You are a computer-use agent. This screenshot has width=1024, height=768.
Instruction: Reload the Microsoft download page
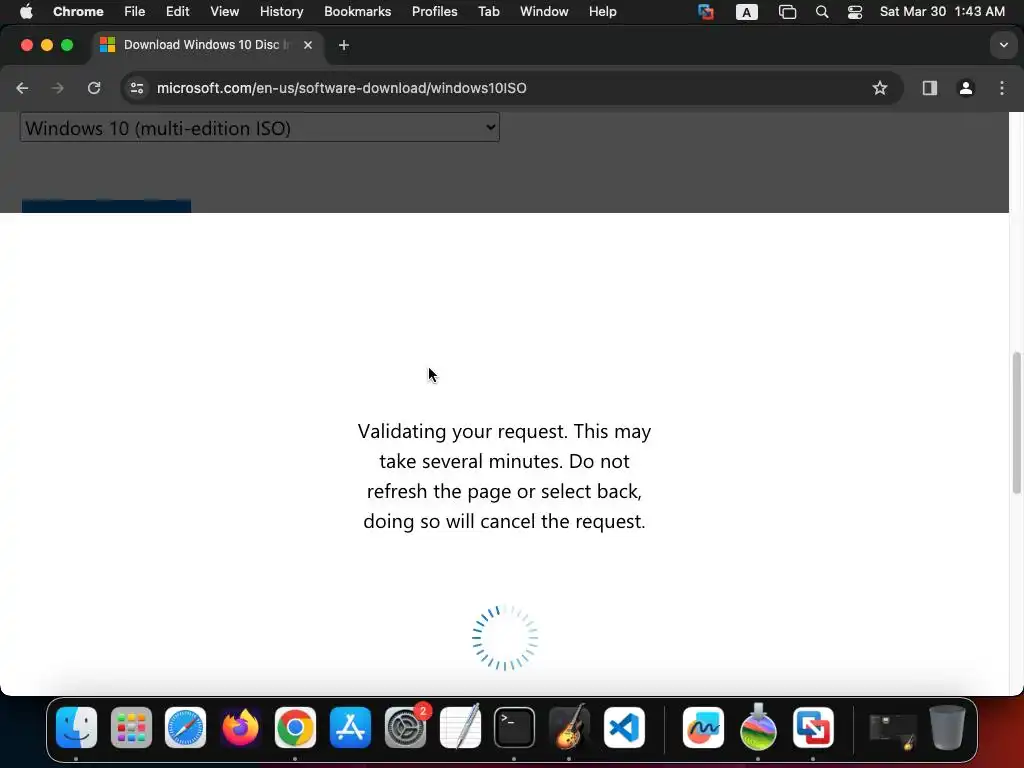pos(94,88)
